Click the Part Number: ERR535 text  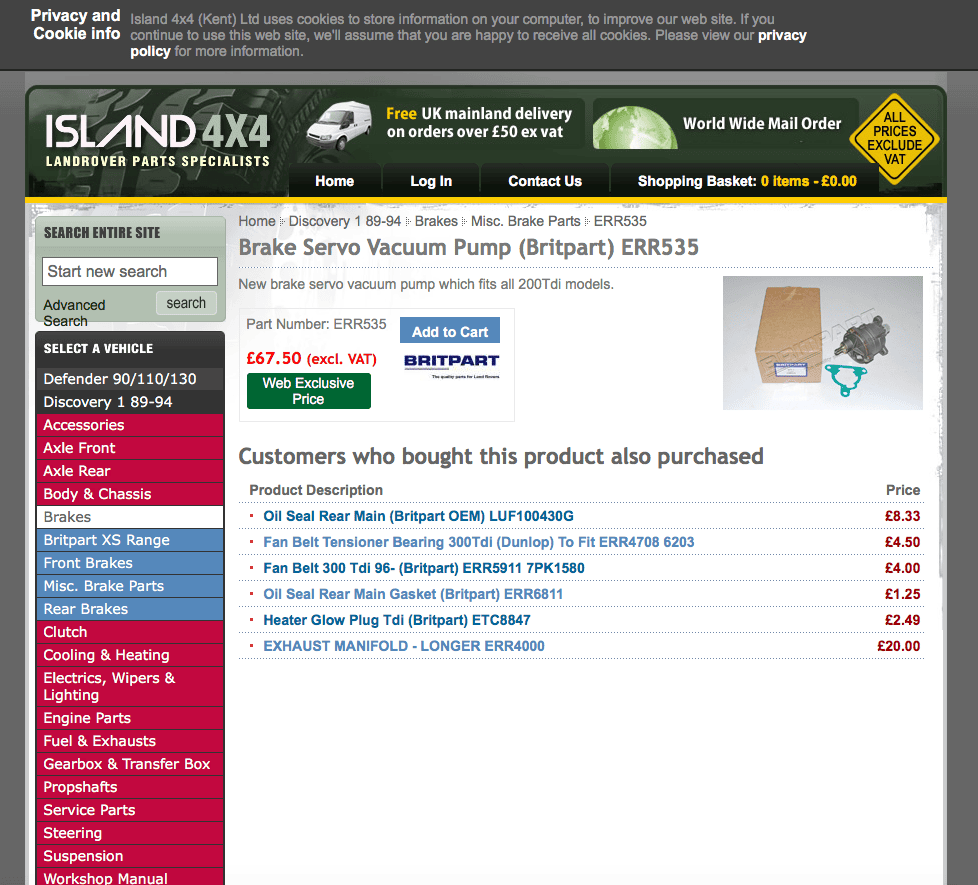[316, 324]
